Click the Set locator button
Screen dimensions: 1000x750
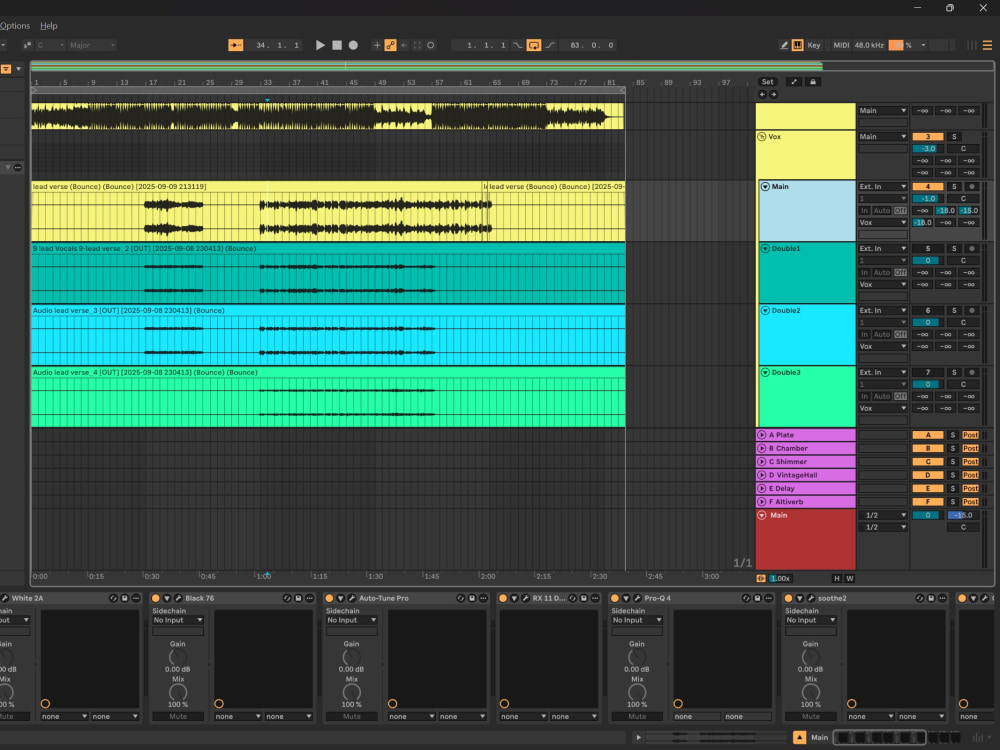tap(767, 82)
